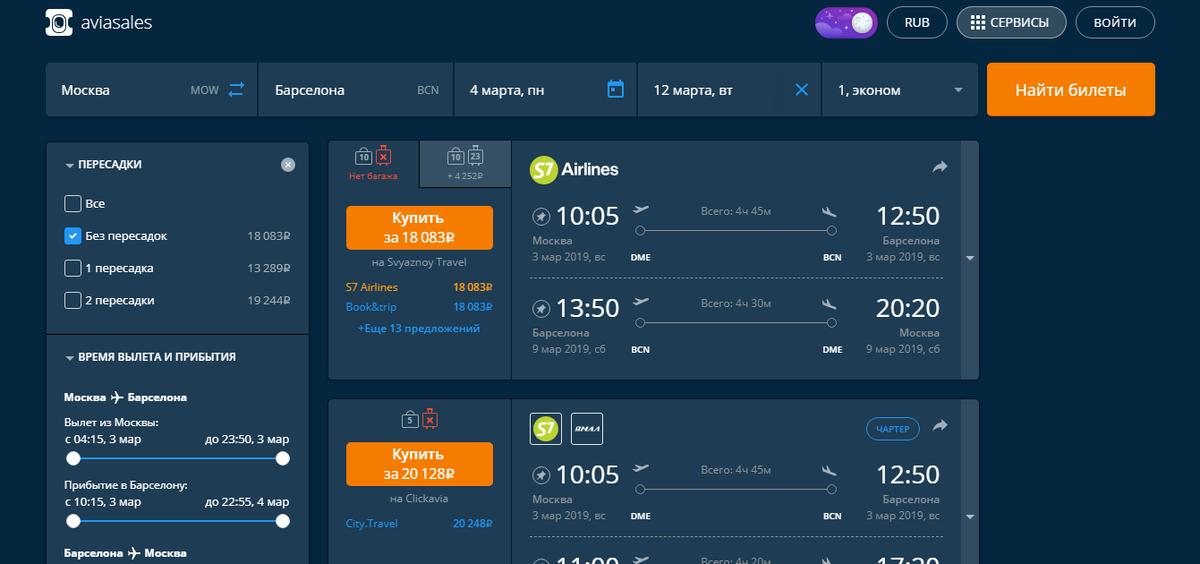Image resolution: width=1200 pixels, height=564 pixels.
Task: Open the RUB currency selector
Action: point(917,22)
